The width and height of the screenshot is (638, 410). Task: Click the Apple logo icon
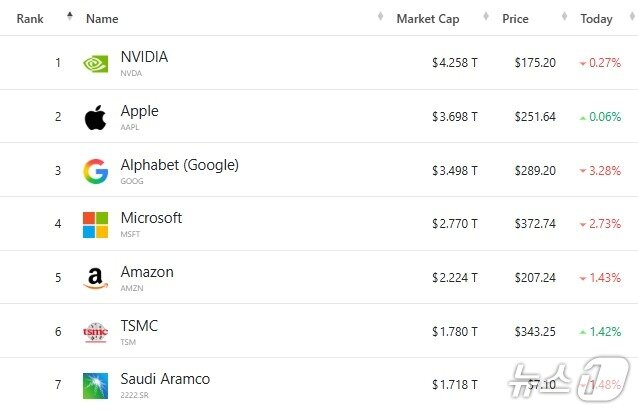click(95, 117)
